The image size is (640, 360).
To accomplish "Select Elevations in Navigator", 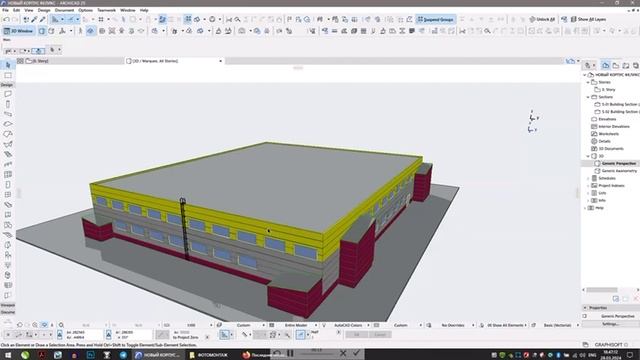I will pyautogui.click(x=607, y=119).
